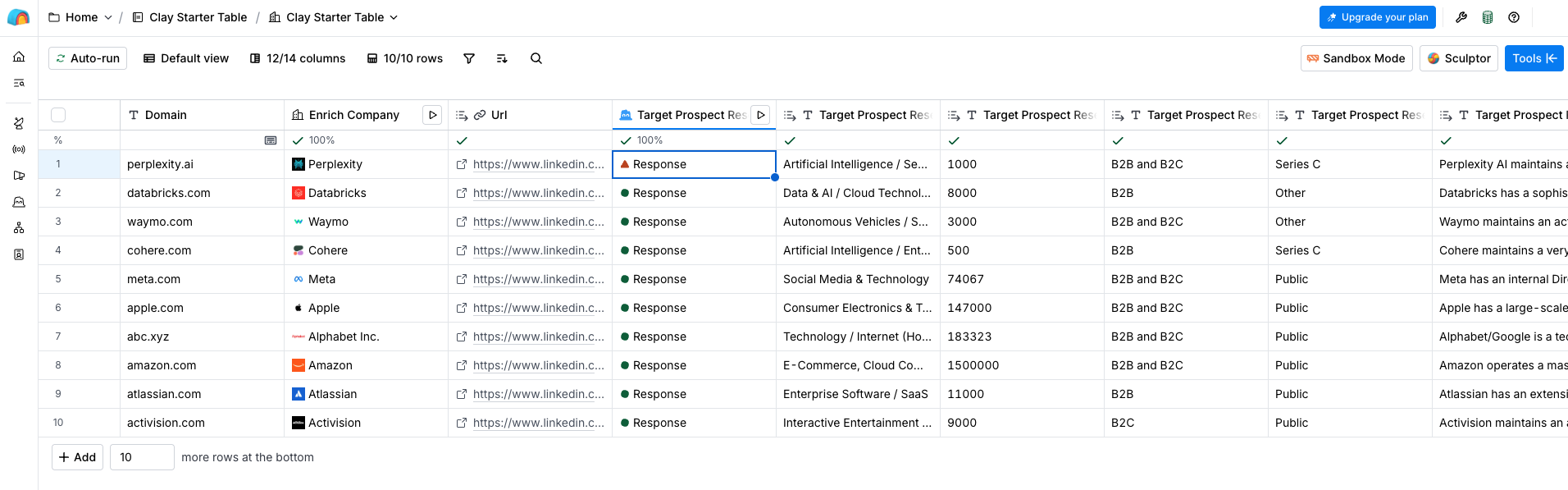Open the Domain column header menu
1568x490 pixels.
click(x=202, y=115)
